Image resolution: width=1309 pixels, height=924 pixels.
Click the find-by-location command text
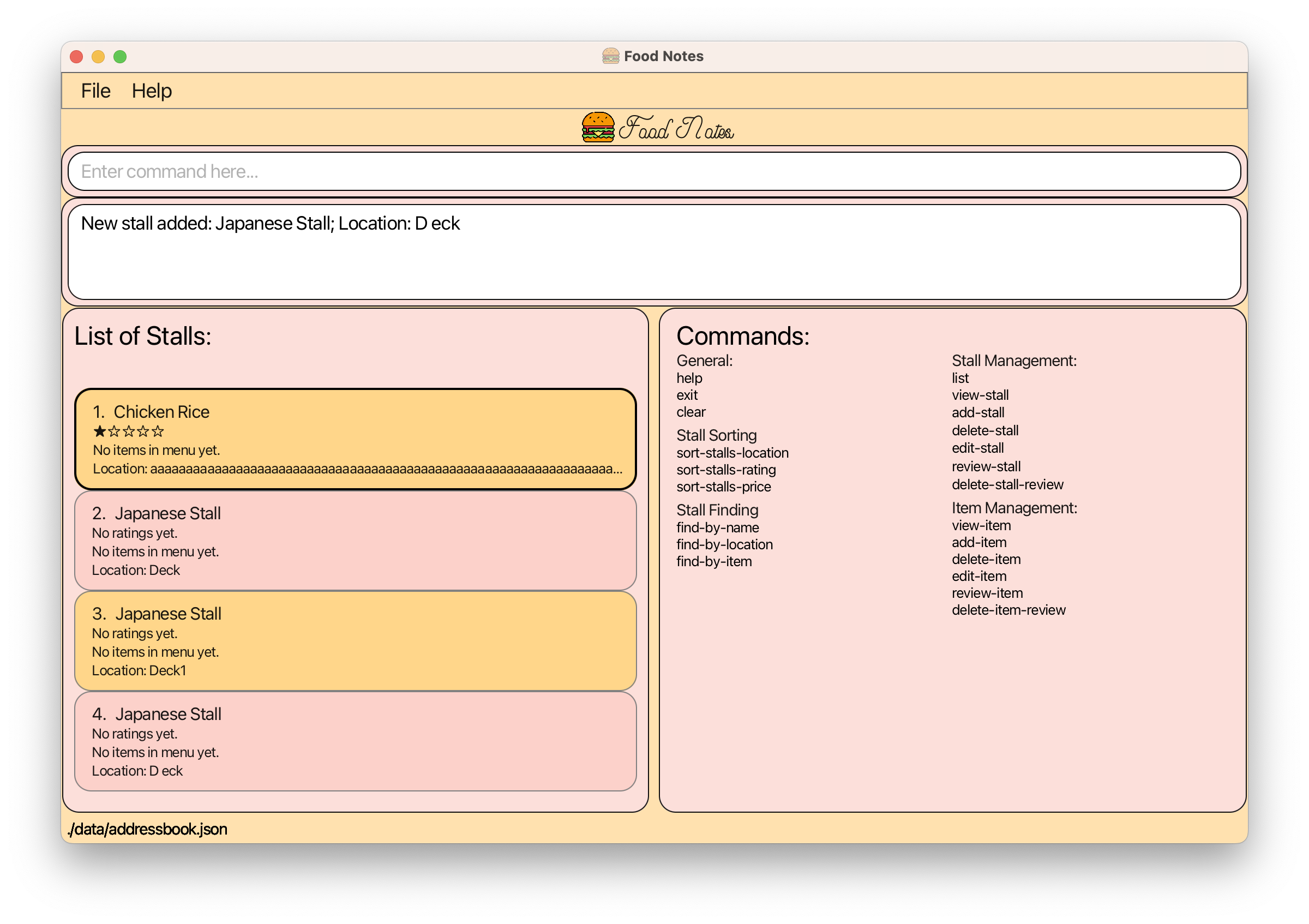click(724, 544)
